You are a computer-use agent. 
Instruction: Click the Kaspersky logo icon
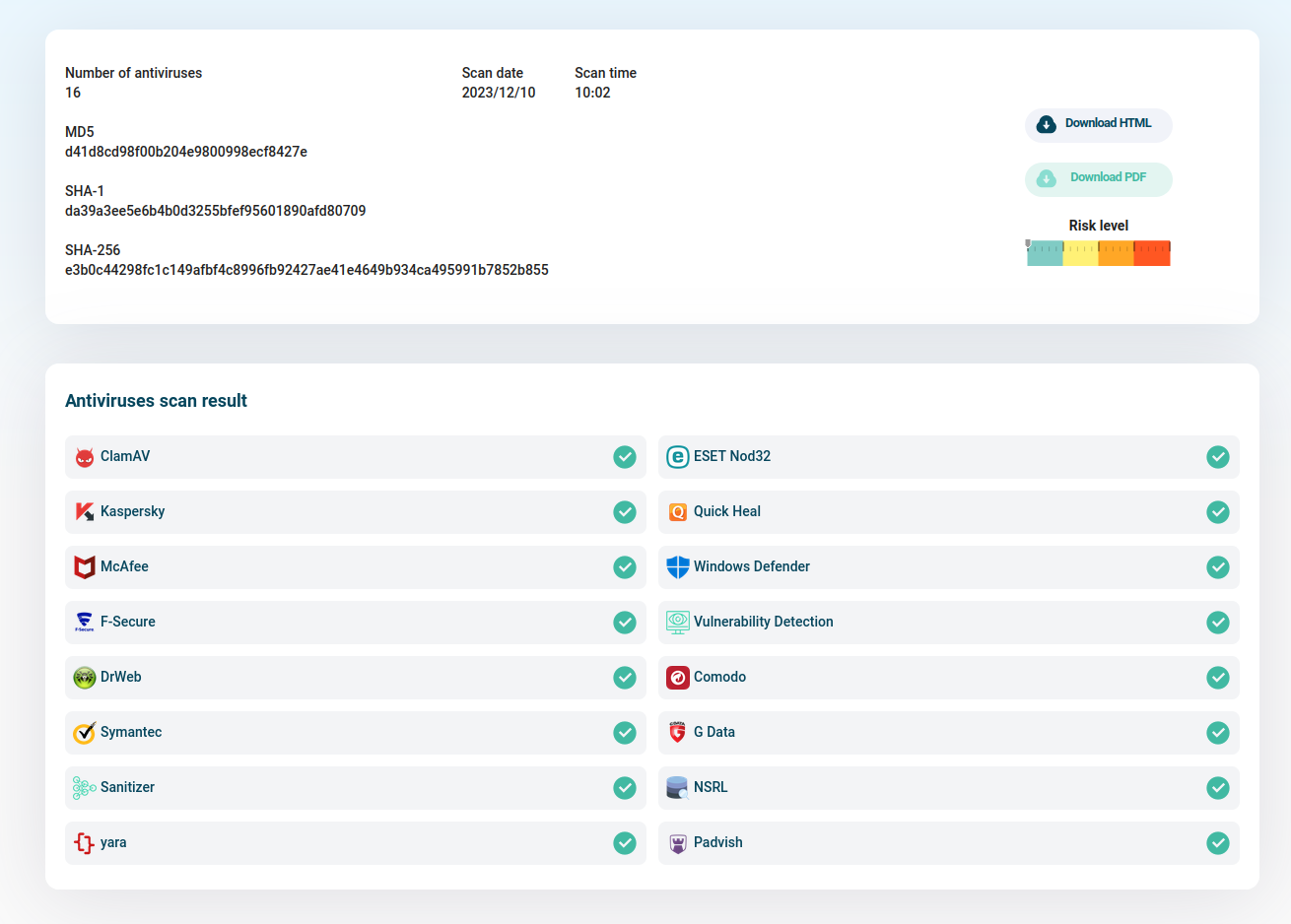point(85,512)
